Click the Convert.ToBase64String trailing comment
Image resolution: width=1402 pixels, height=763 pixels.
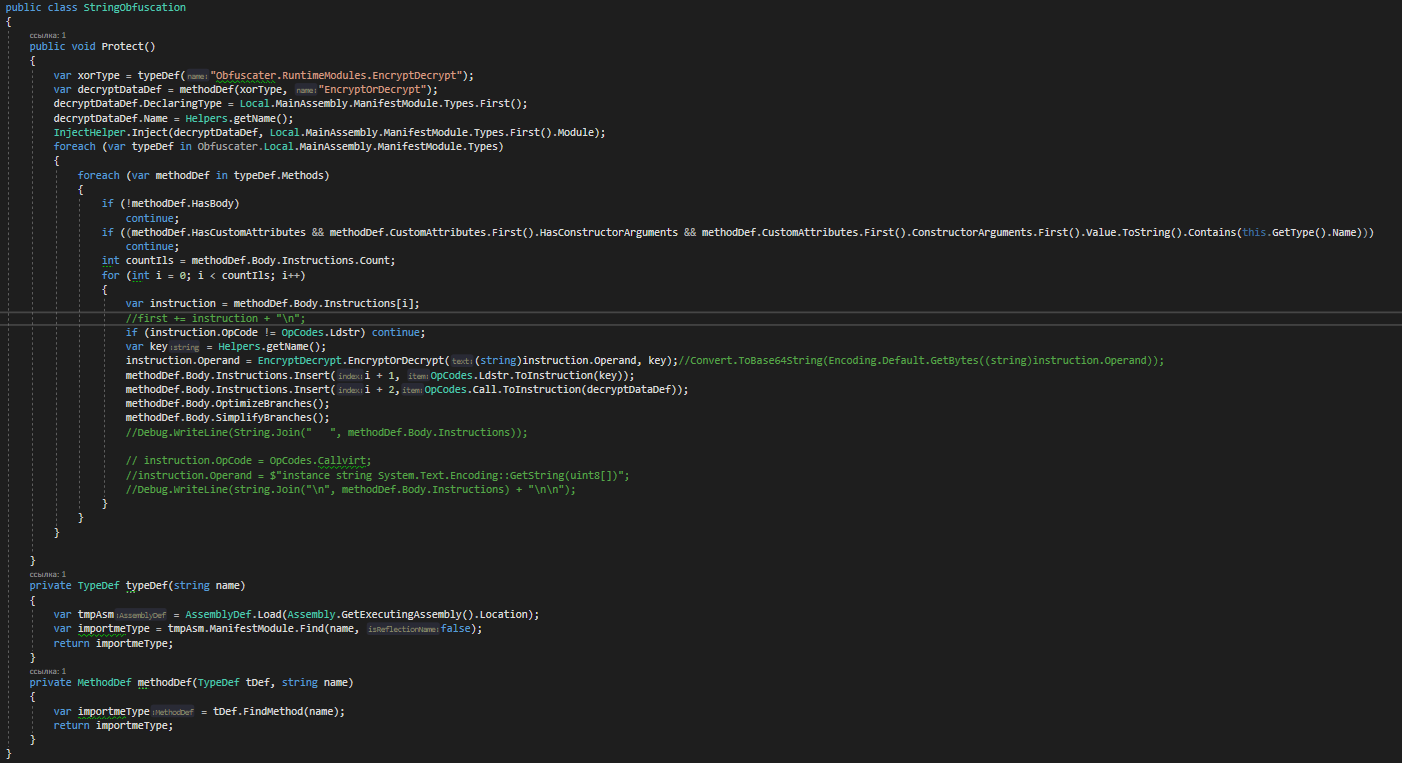point(920,360)
